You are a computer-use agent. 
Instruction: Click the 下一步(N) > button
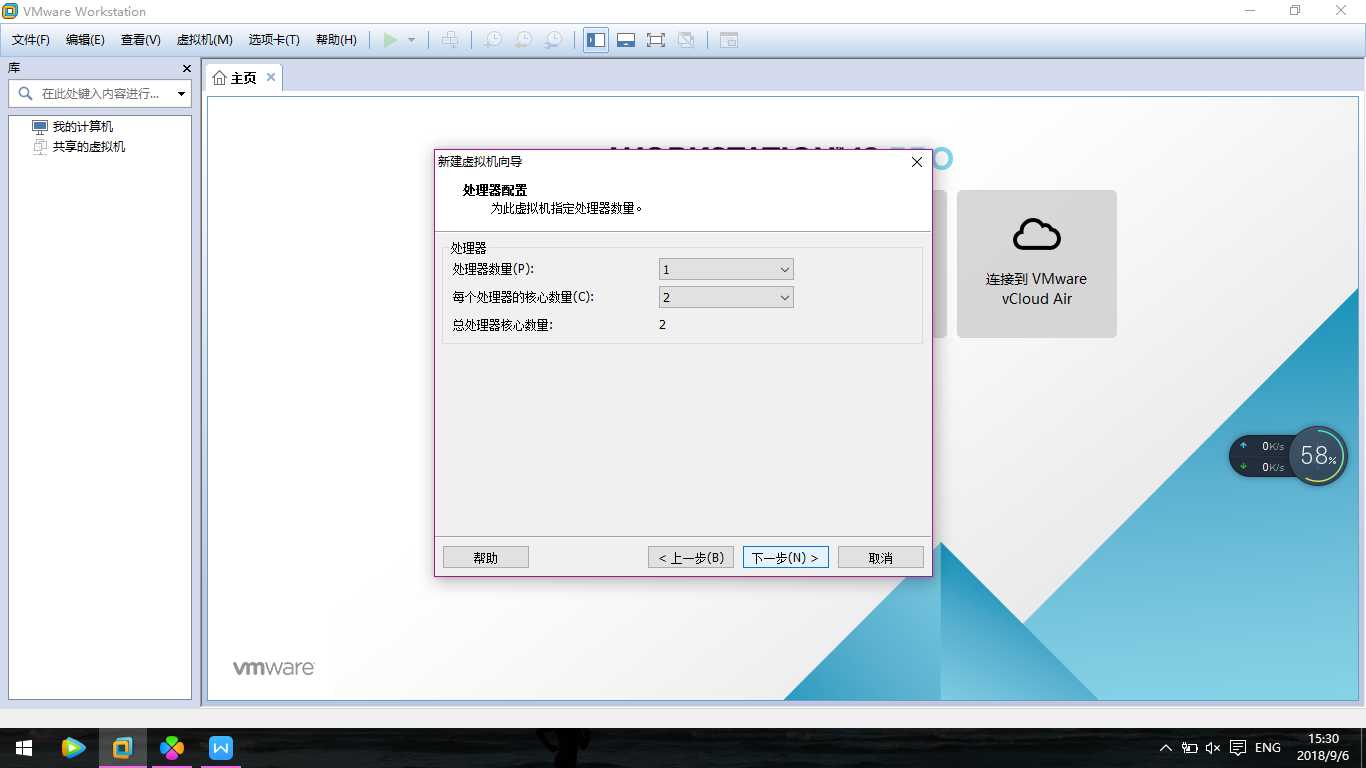coord(786,557)
